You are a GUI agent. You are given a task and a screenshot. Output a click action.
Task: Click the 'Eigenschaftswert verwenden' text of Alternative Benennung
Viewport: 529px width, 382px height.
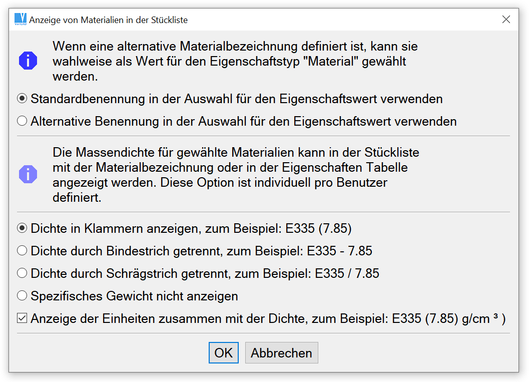click(375, 121)
